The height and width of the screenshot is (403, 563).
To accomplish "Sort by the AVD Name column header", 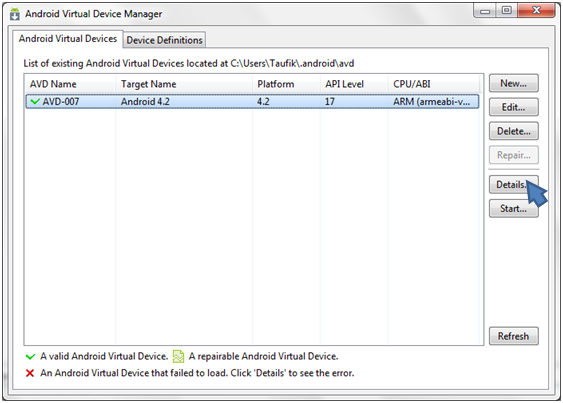I will [x=70, y=84].
